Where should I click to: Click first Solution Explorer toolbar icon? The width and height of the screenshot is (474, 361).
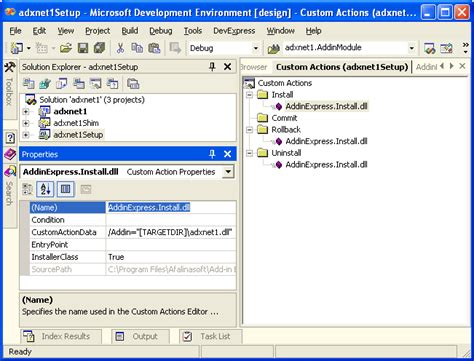pyautogui.click(x=29, y=84)
